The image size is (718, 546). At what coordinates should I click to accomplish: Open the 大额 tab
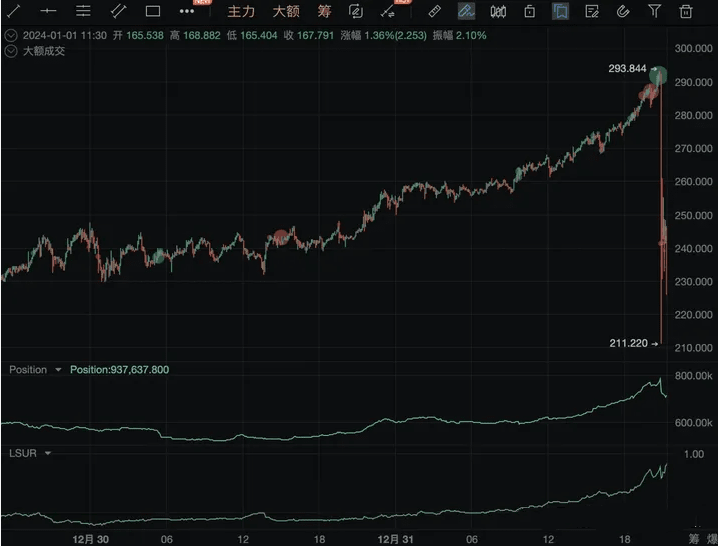pyautogui.click(x=286, y=12)
